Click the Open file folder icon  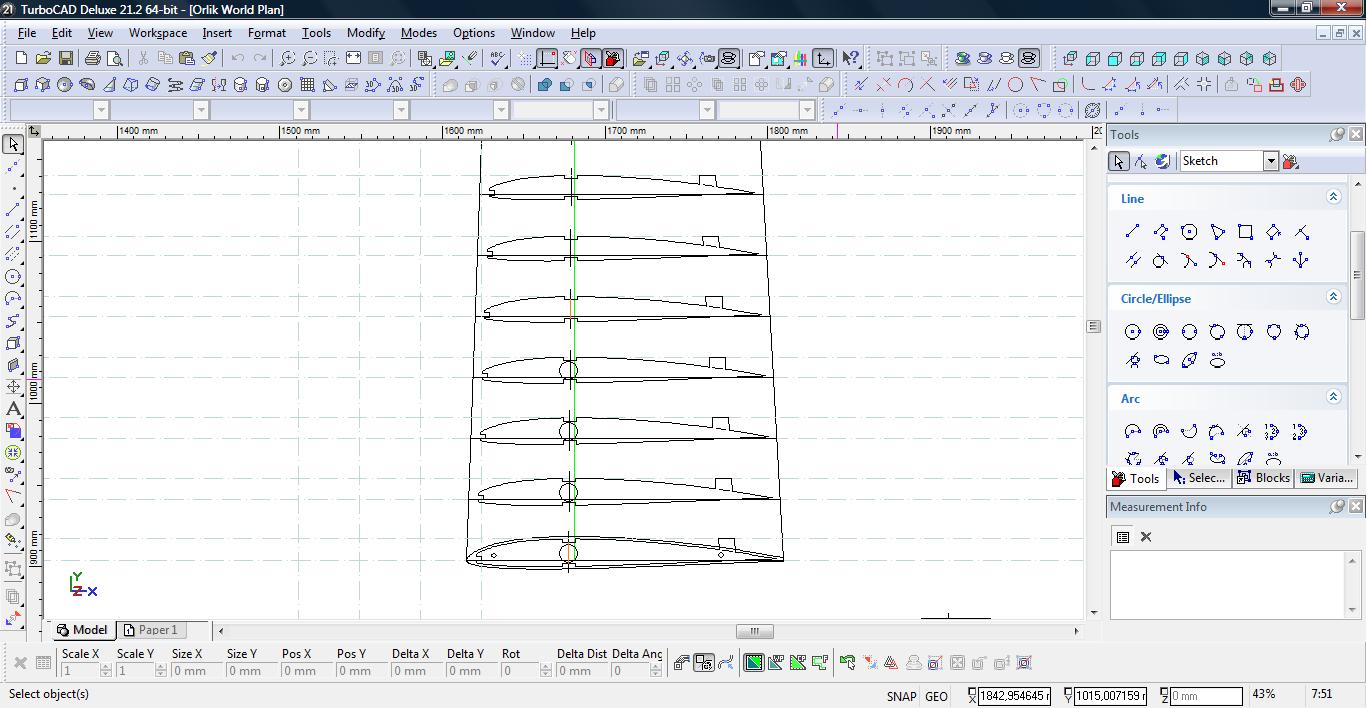tap(44, 59)
